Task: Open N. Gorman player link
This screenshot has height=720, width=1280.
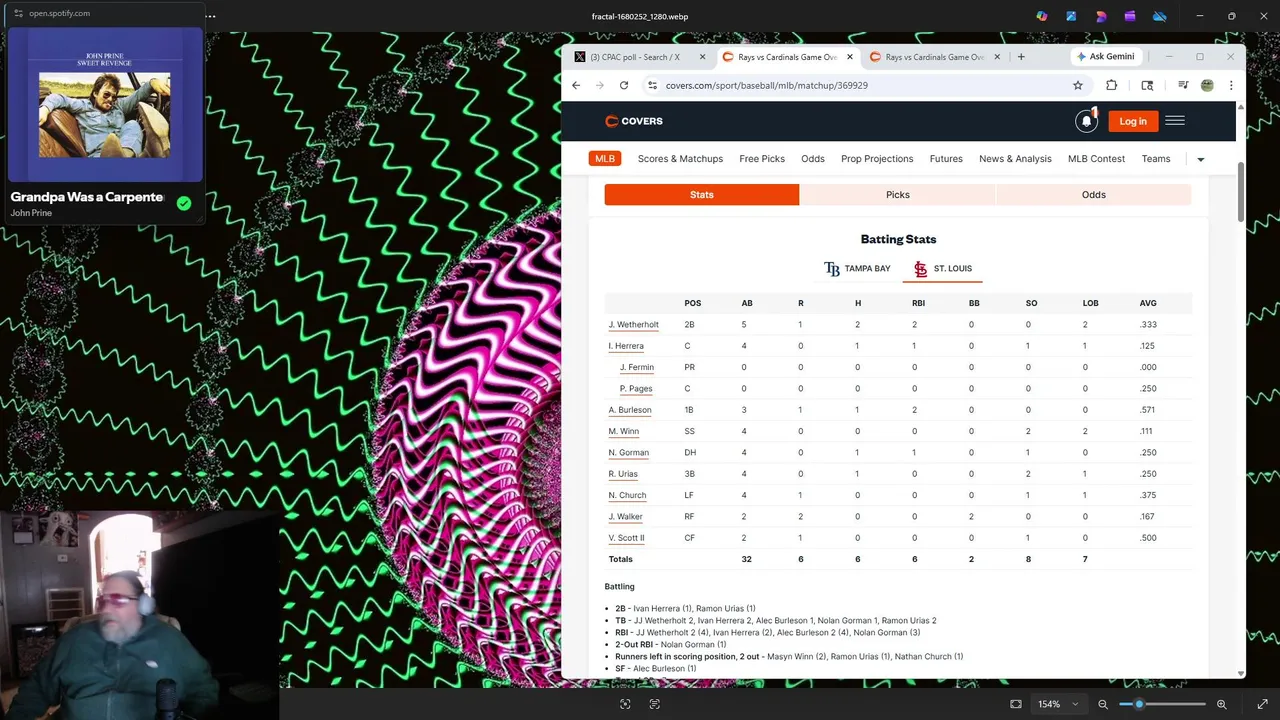Action: tap(628, 453)
